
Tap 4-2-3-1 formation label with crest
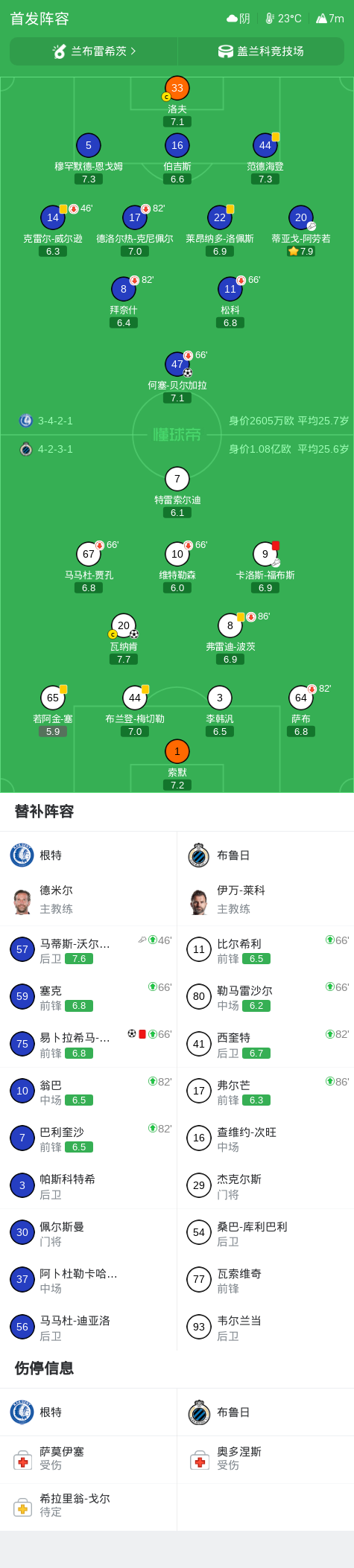pos(46,449)
